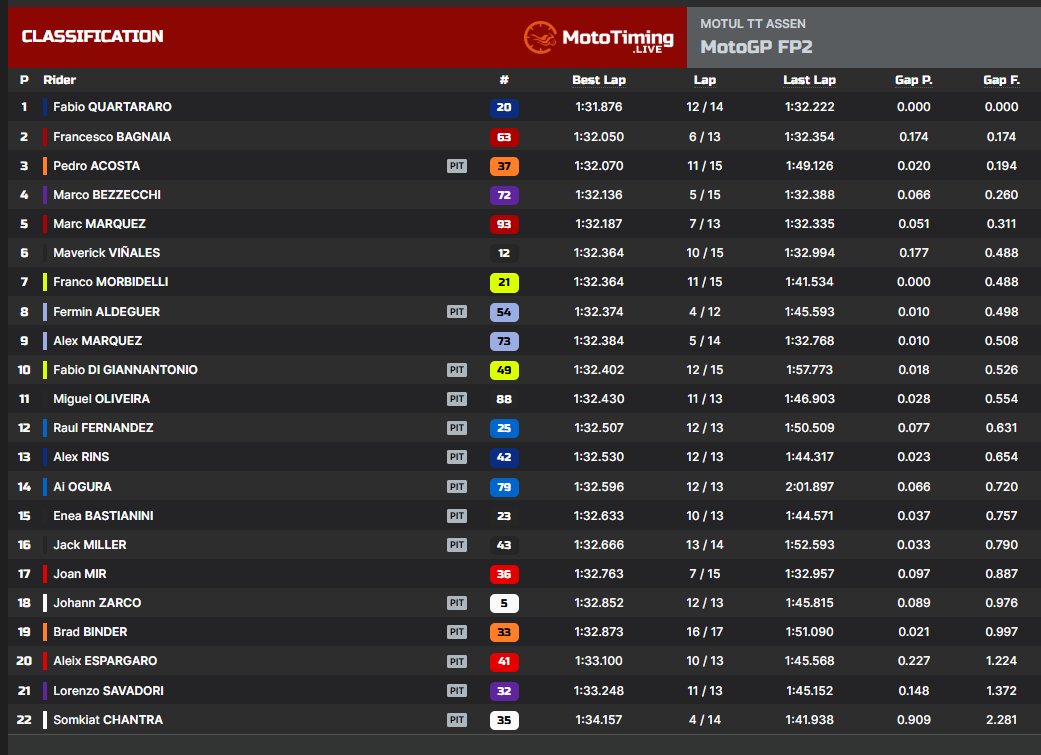Click gap to previous value 0.909
This screenshot has height=755, width=1041.
coord(914,720)
